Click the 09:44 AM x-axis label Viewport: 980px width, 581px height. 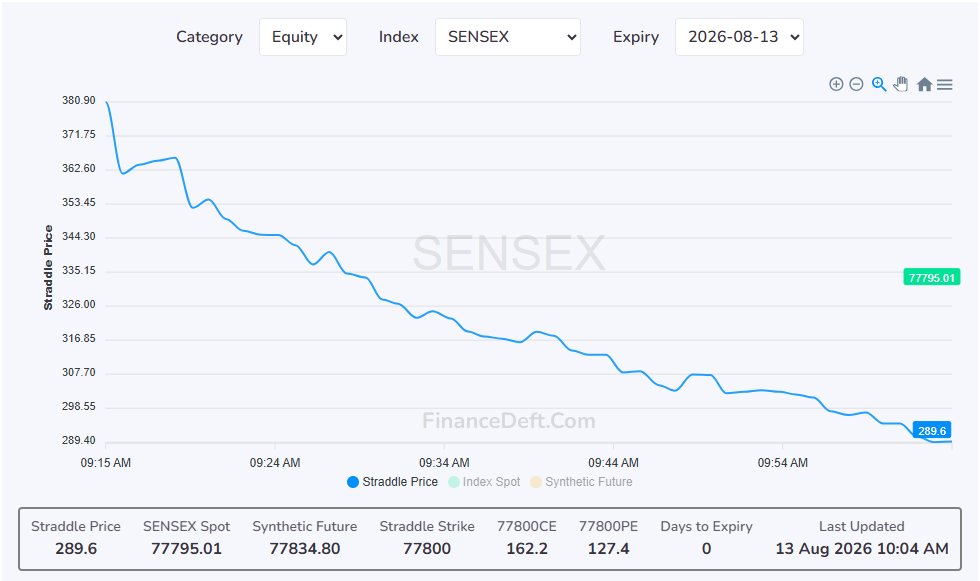point(613,463)
